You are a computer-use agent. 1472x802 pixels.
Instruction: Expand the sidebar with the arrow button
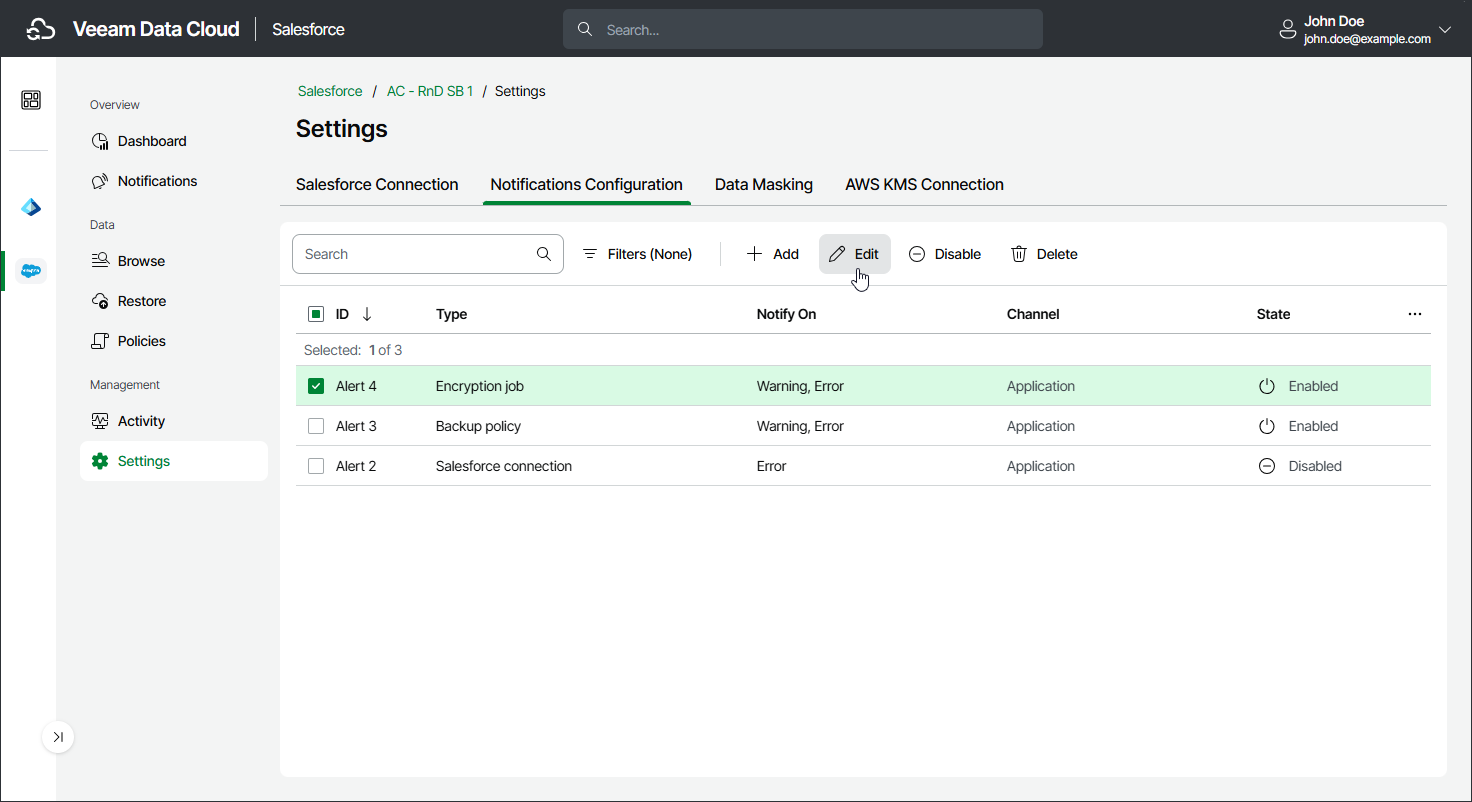(58, 737)
